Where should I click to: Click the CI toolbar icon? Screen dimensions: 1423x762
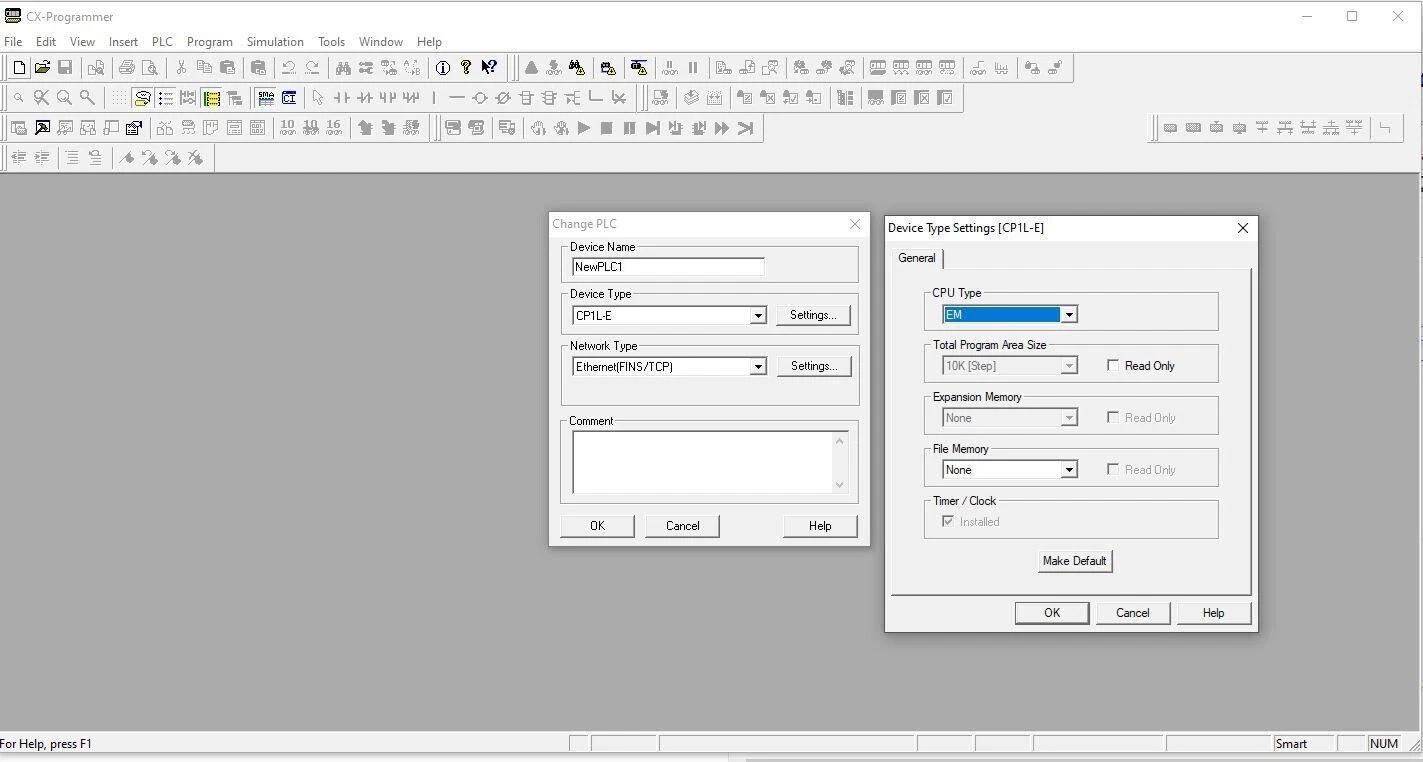[289, 98]
